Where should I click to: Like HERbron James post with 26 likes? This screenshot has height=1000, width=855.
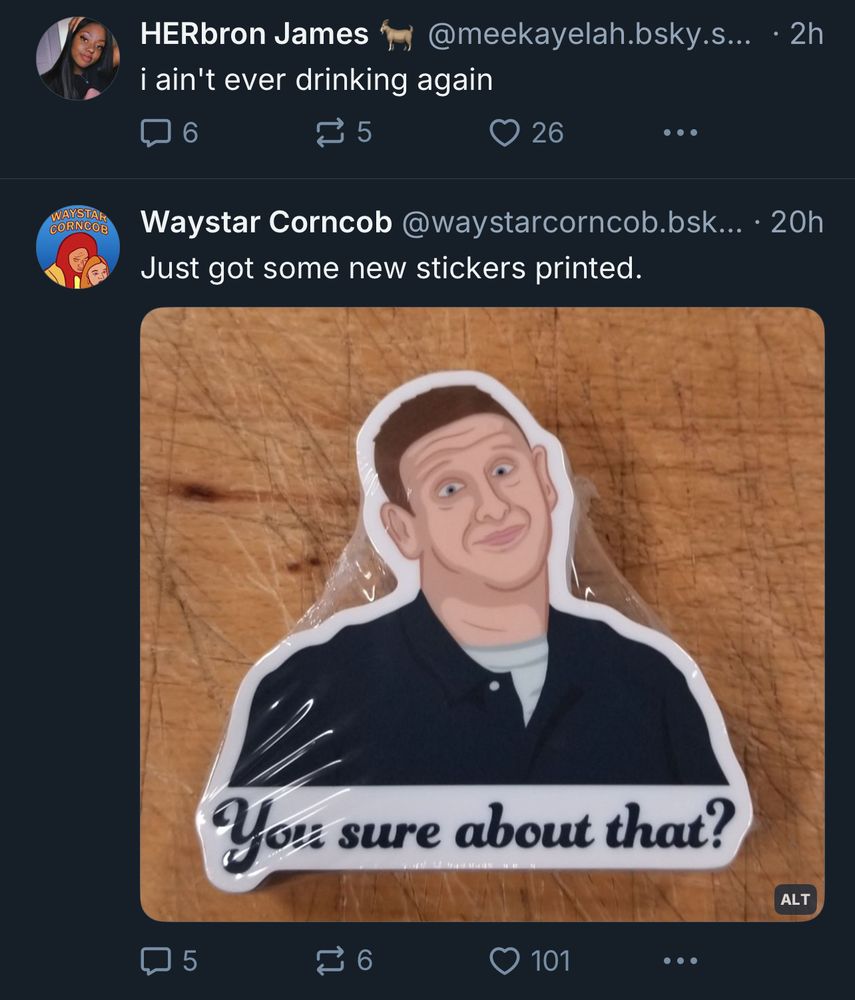point(526,133)
